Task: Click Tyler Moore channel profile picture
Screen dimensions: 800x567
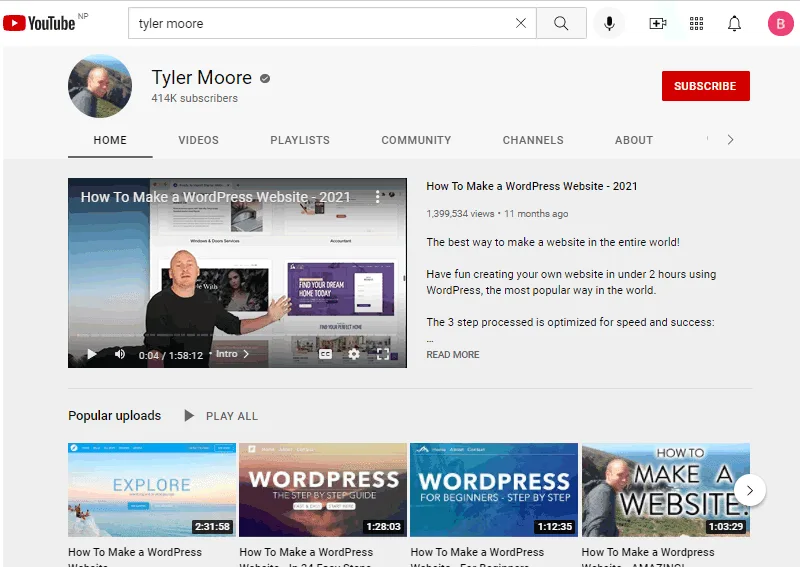Action: coord(100,86)
